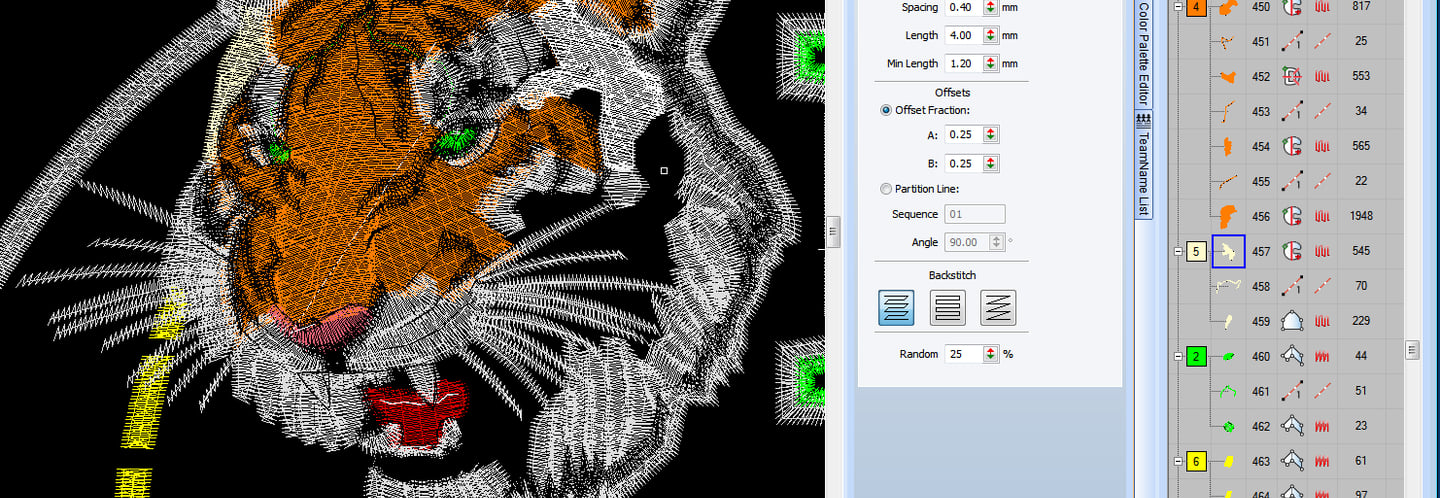Select object 456 orange shape thumbnail
The image size is (1440, 498).
[x=1228, y=216]
